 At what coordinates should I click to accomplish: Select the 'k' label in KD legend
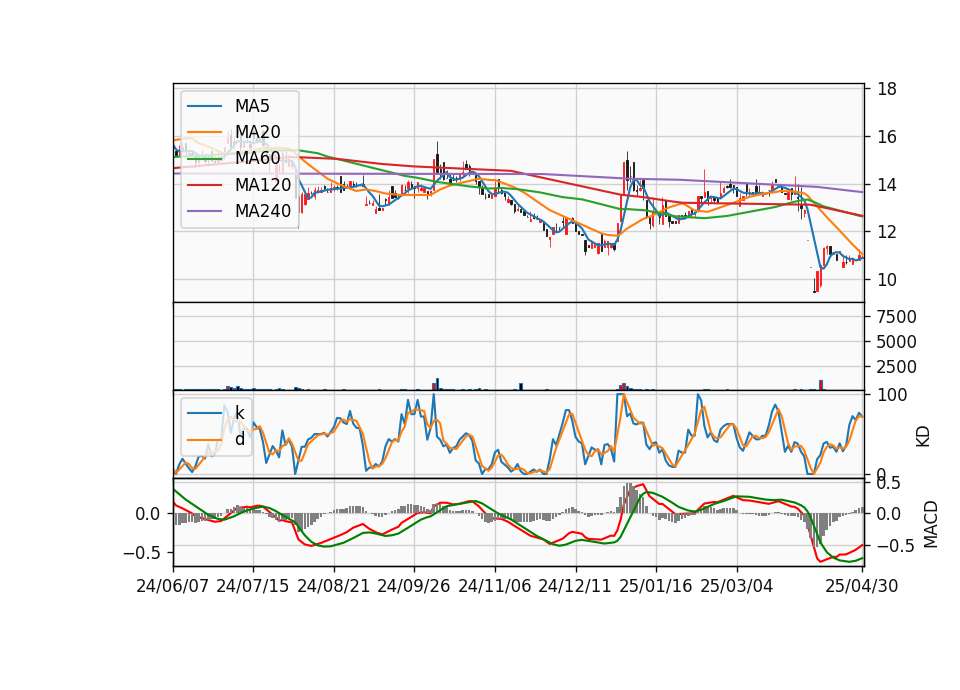240,413
